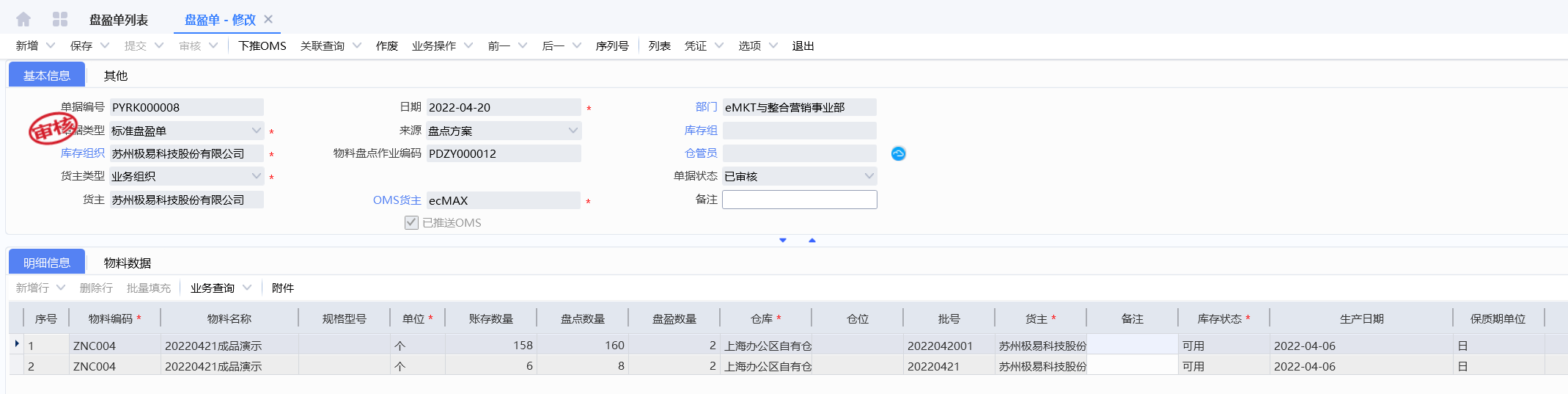1568x394 pixels.
Task: Click the 列表 button
Action: pos(660,45)
